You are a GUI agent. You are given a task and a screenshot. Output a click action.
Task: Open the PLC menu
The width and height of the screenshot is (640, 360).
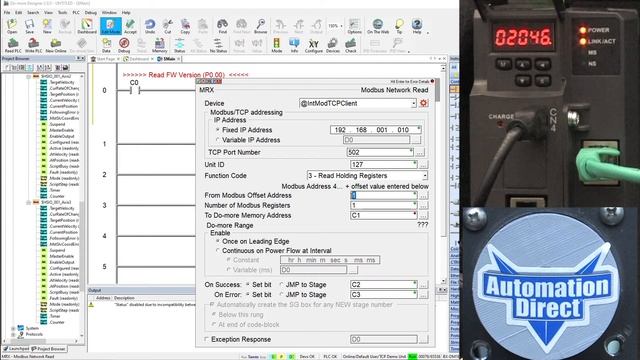[76, 13]
